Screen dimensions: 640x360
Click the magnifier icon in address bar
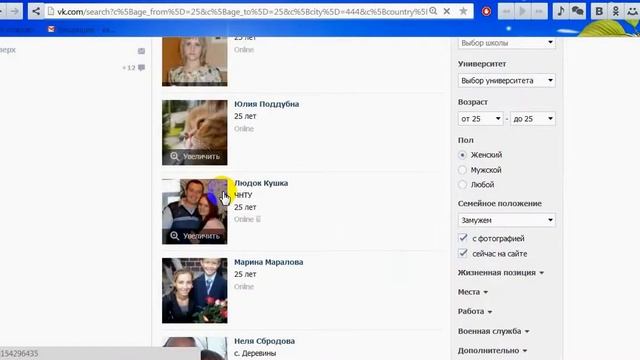(x=433, y=11)
